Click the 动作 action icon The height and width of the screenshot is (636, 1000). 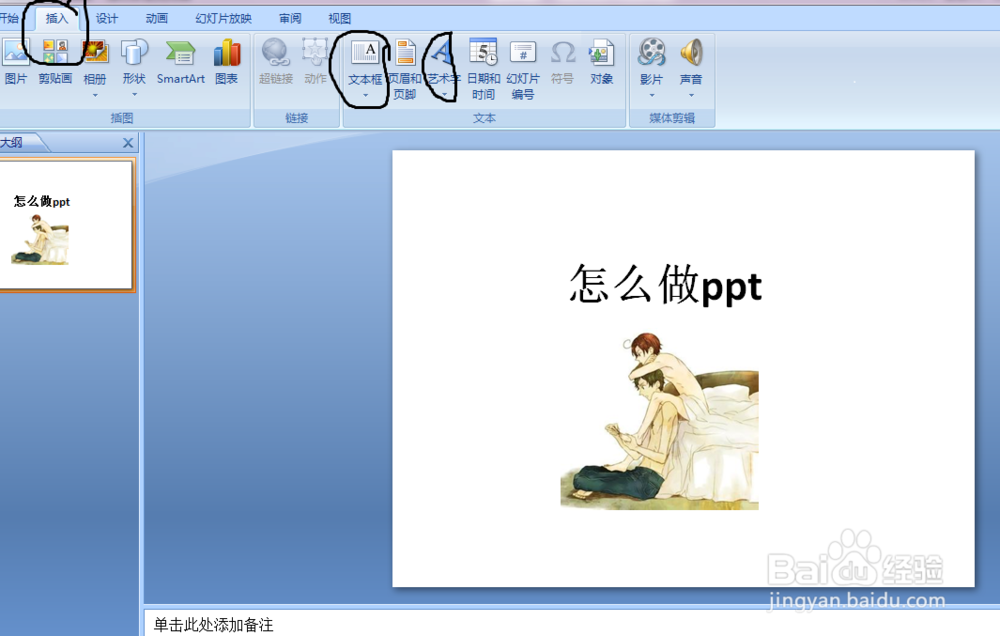pyautogui.click(x=315, y=61)
